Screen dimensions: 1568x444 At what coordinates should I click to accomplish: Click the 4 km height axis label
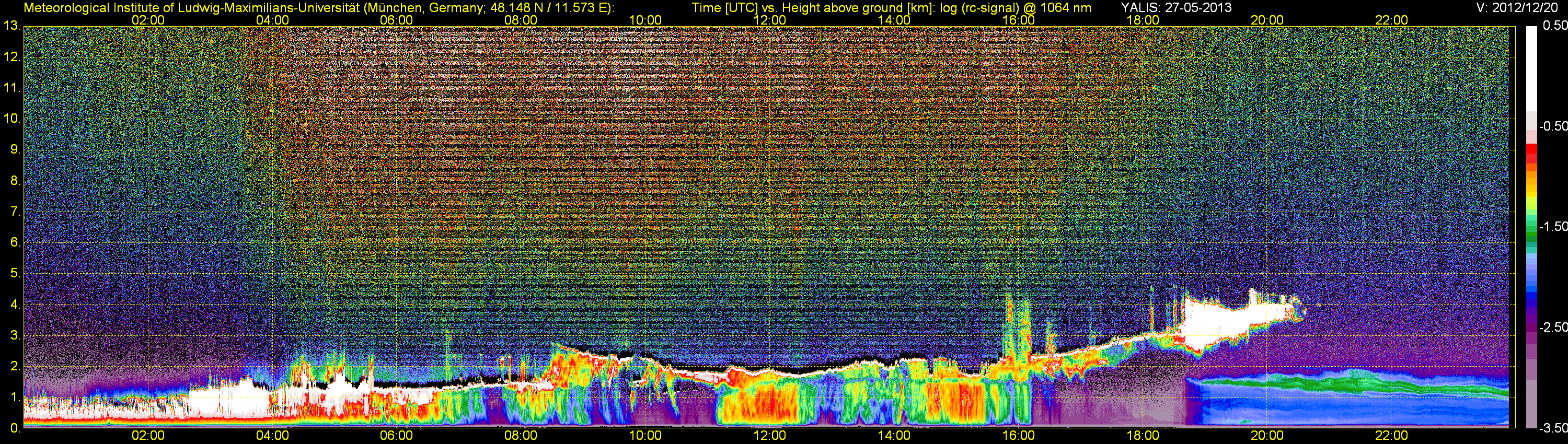coord(15,304)
